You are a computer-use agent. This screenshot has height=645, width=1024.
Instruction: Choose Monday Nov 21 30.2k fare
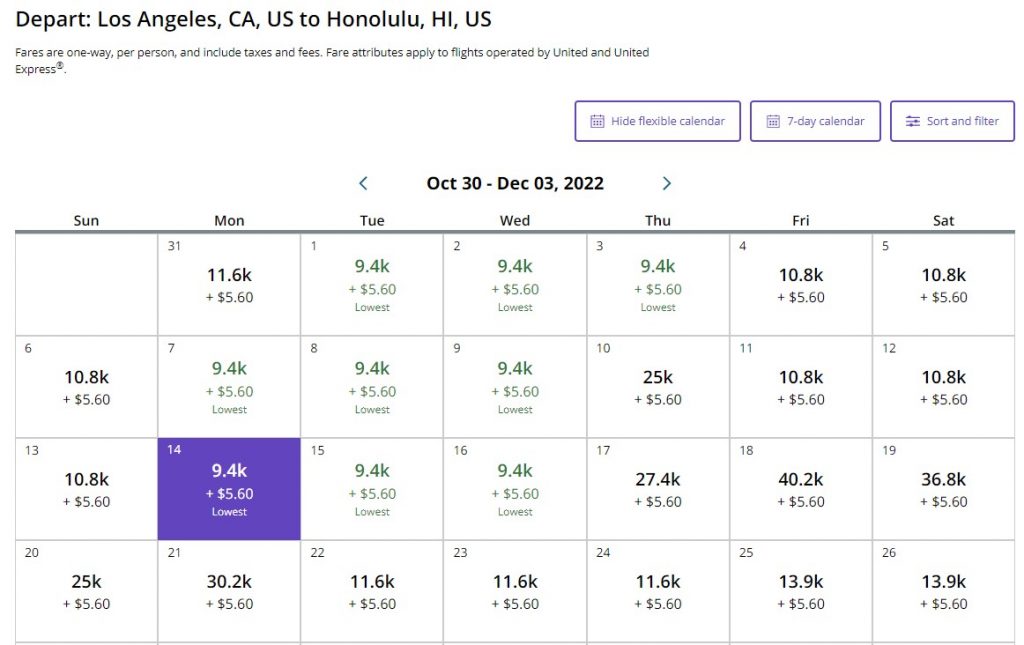229,591
